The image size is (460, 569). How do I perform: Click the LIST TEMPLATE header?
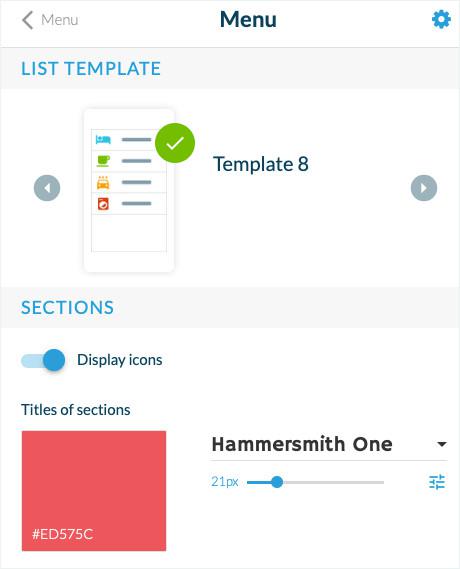click(91, 69)
